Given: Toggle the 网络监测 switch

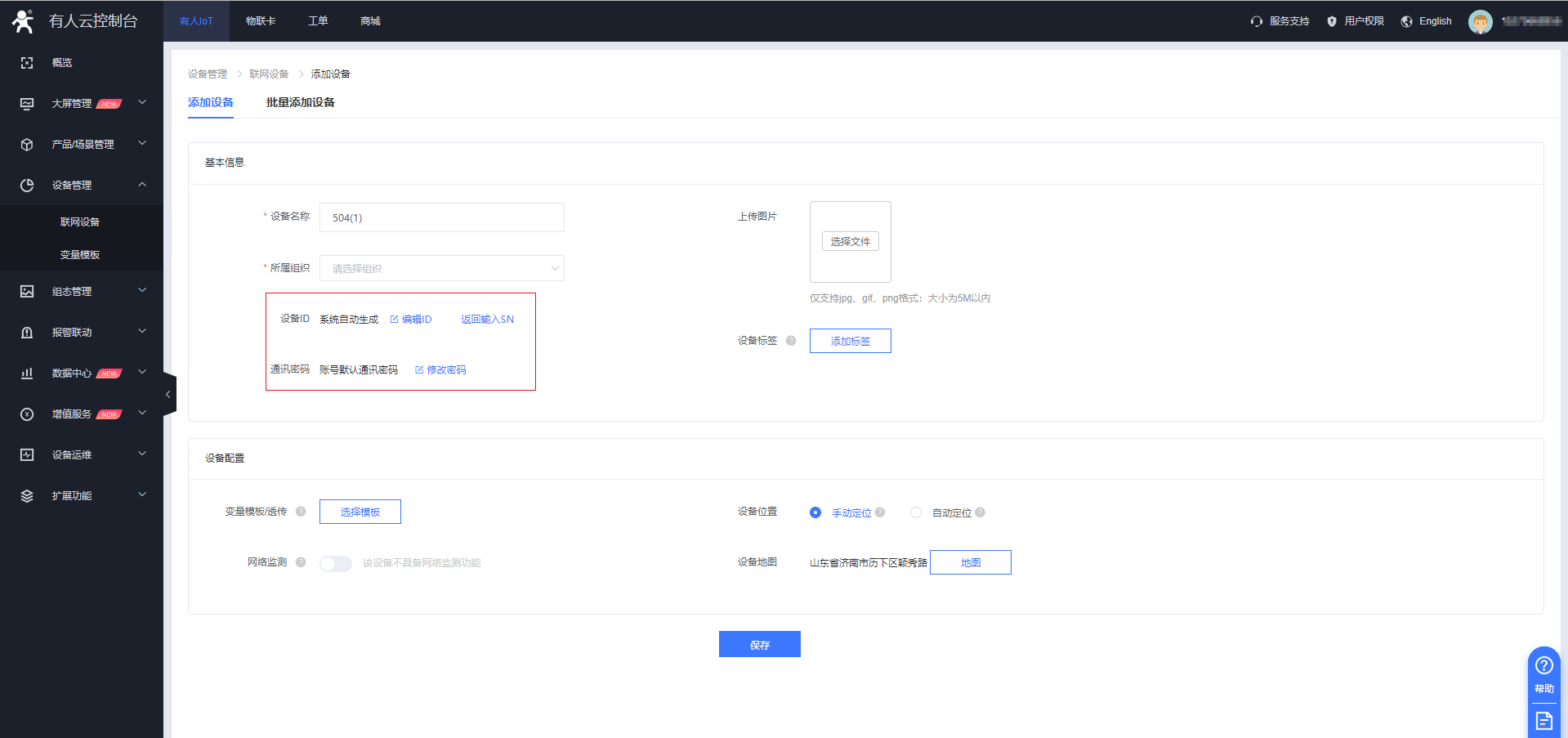Looking at the screenshot, I should (x=335, y=563).
